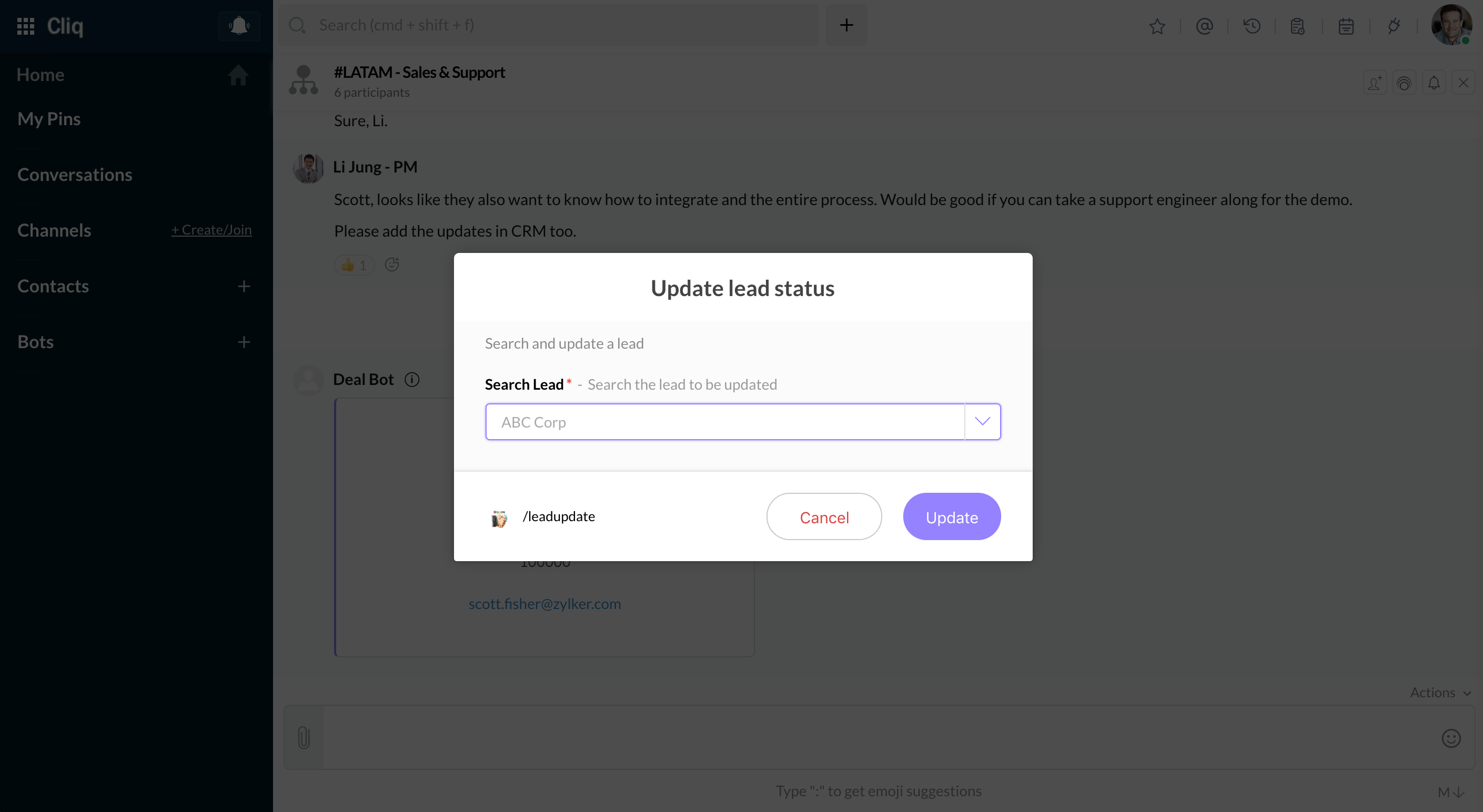Expand the Search Lead dropdown arrow
1483x812 pixels.
pyautogui.click(x=982, y=422)
